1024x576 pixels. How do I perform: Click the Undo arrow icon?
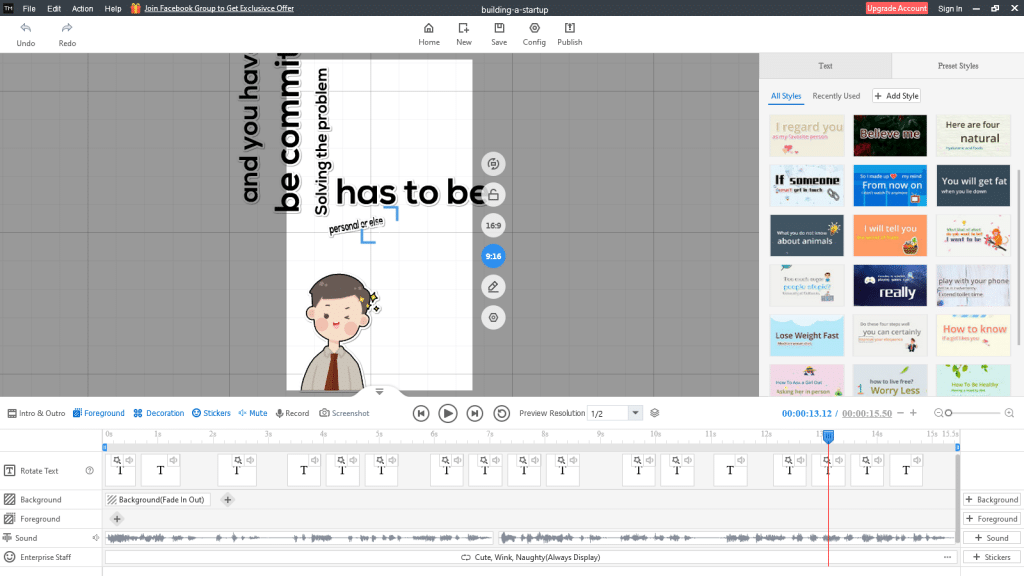[26, 28]
